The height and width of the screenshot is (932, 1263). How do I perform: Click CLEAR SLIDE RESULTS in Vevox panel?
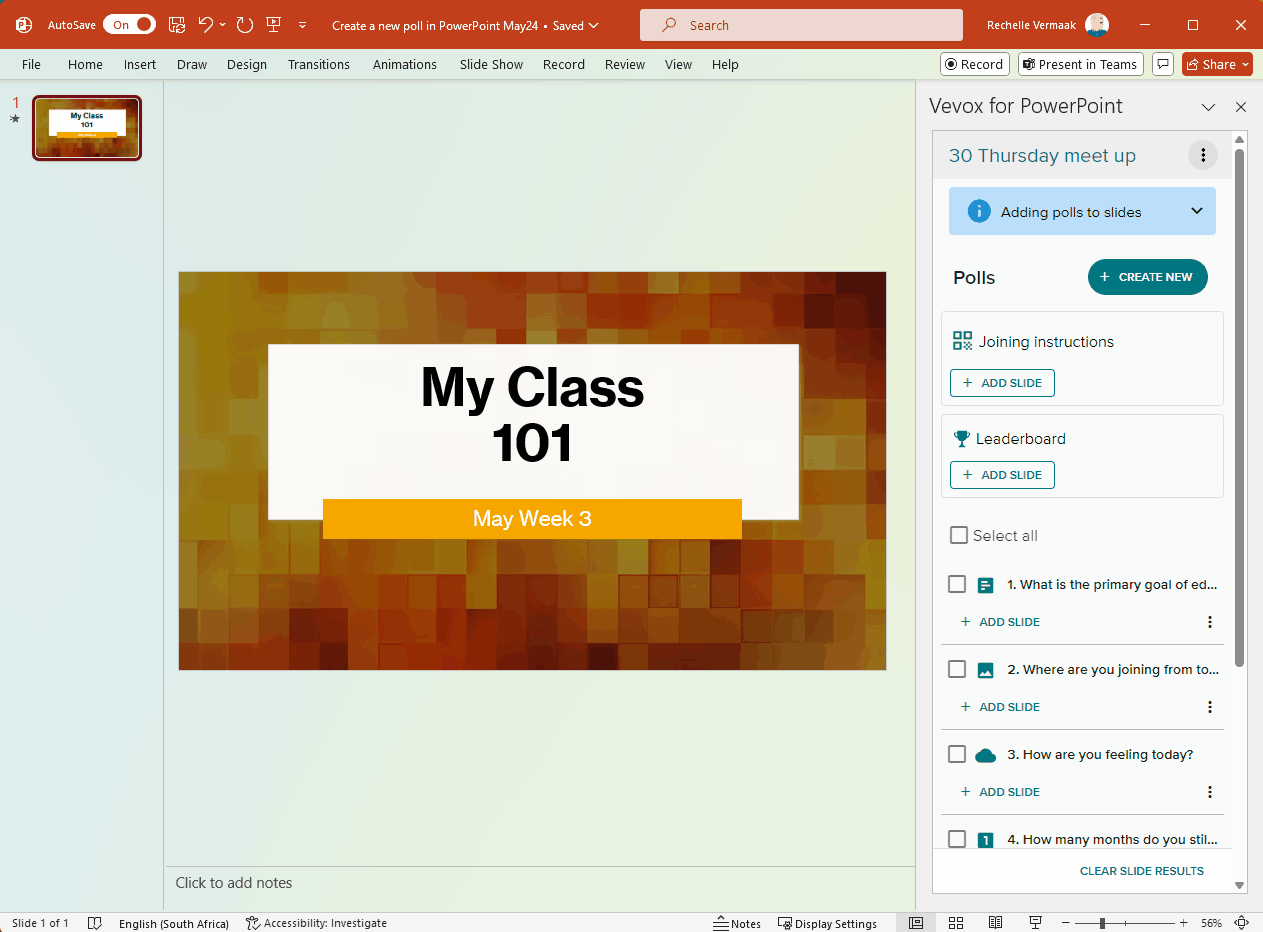pos(1141,870)
